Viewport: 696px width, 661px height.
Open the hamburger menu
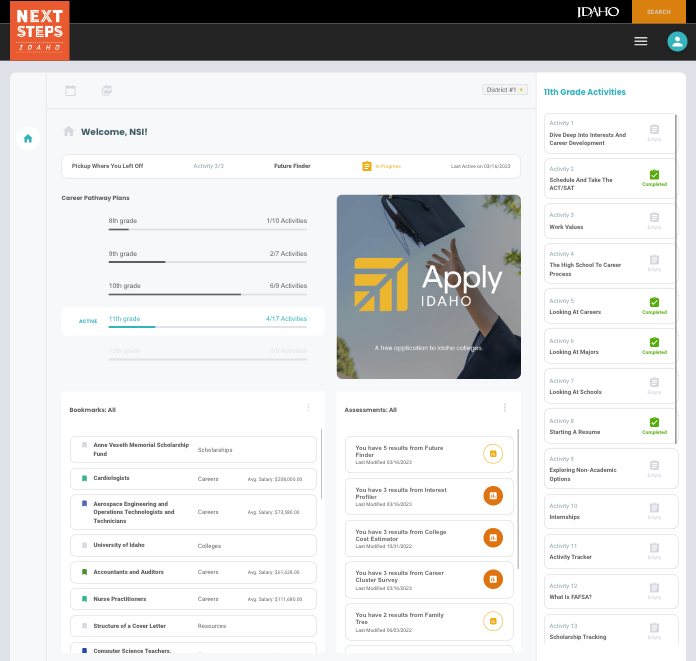641,41
